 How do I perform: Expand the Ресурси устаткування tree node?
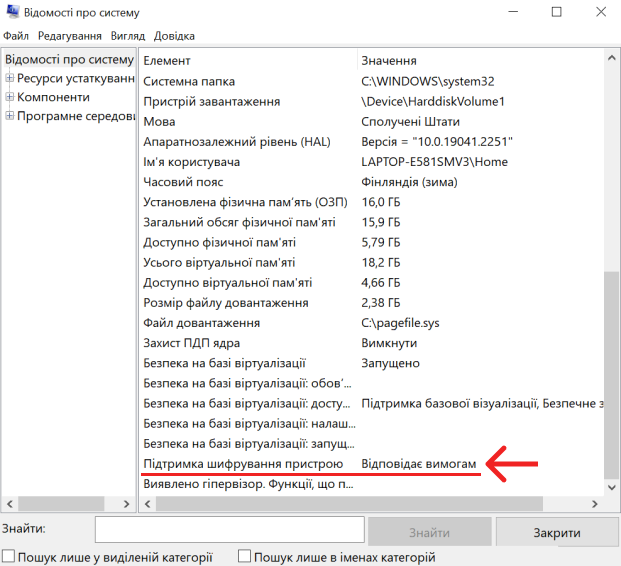10,78
